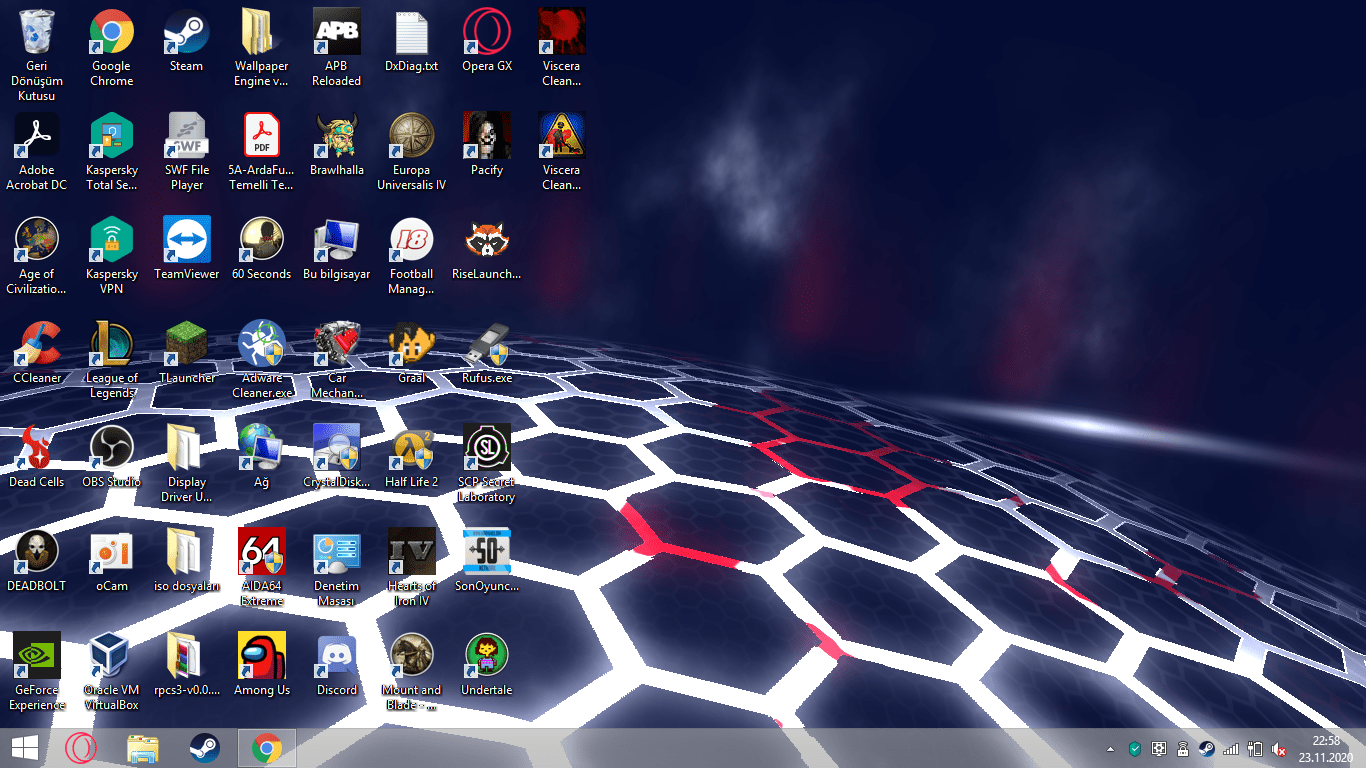Viewport: 1366px width, 768px height.
Task: Open the Windows Start button
Action: pyautogui.click(x=25, y=748)
